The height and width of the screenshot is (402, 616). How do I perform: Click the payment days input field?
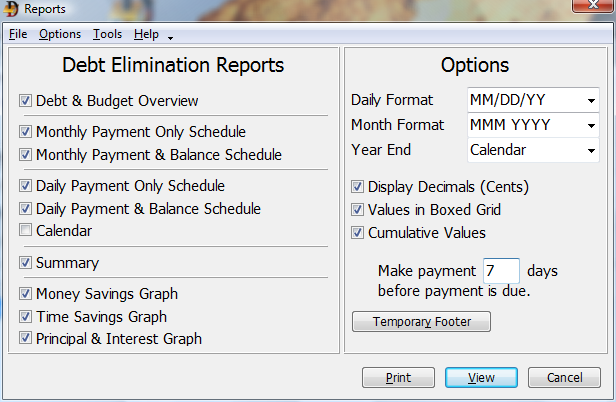coord(500,271)
